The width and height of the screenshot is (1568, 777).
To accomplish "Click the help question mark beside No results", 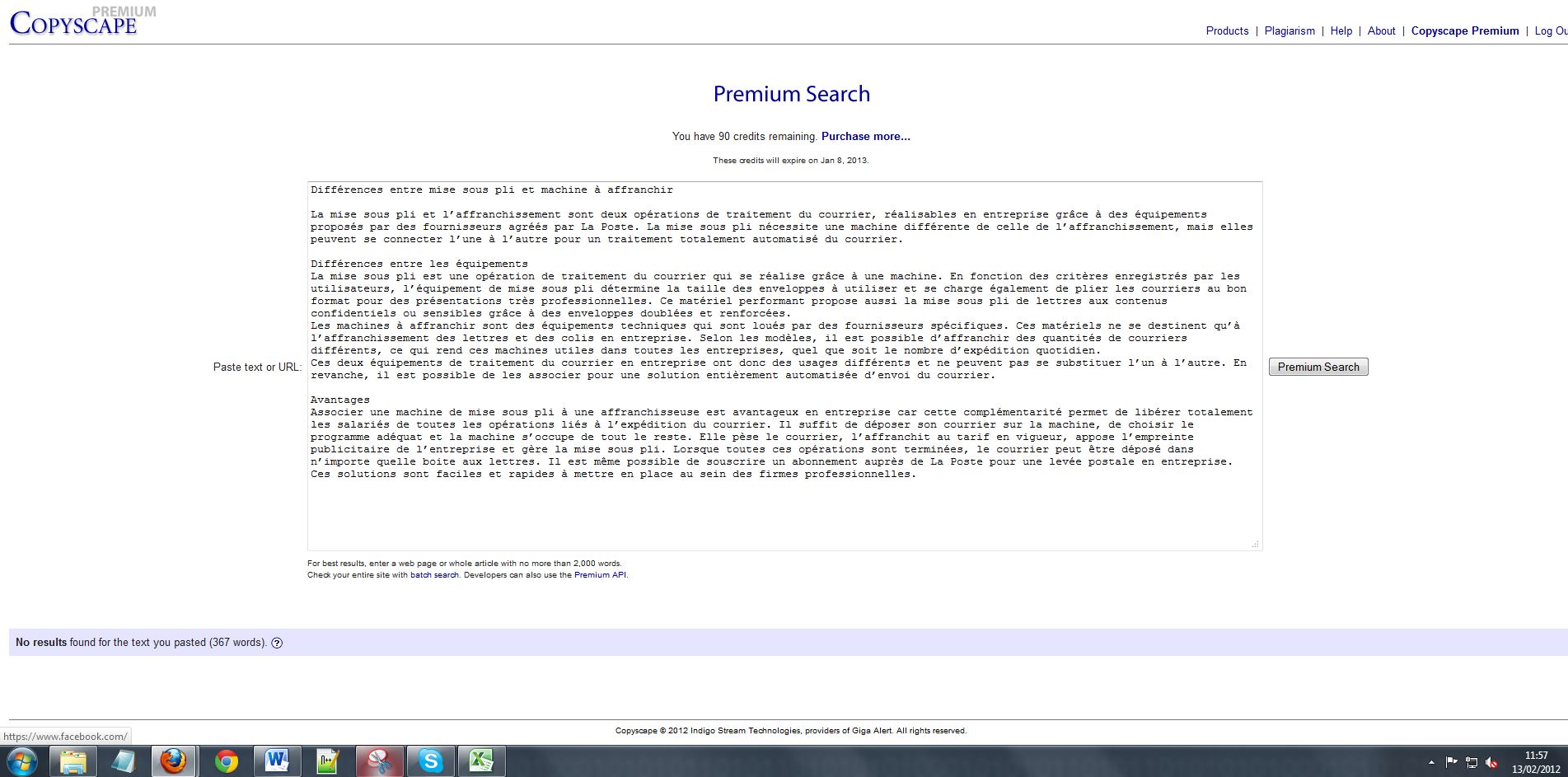I will [277, 643].
